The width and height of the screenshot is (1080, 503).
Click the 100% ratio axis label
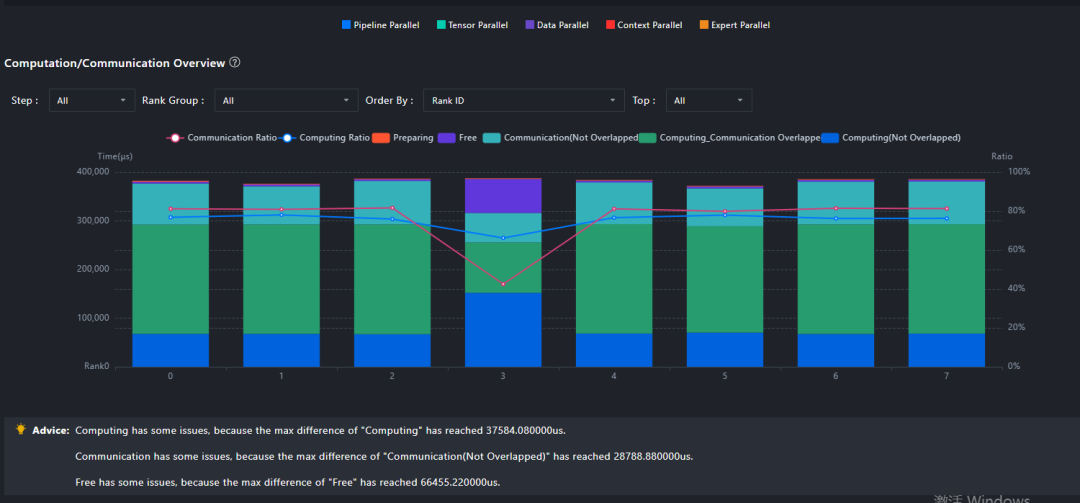(1019, 171)
